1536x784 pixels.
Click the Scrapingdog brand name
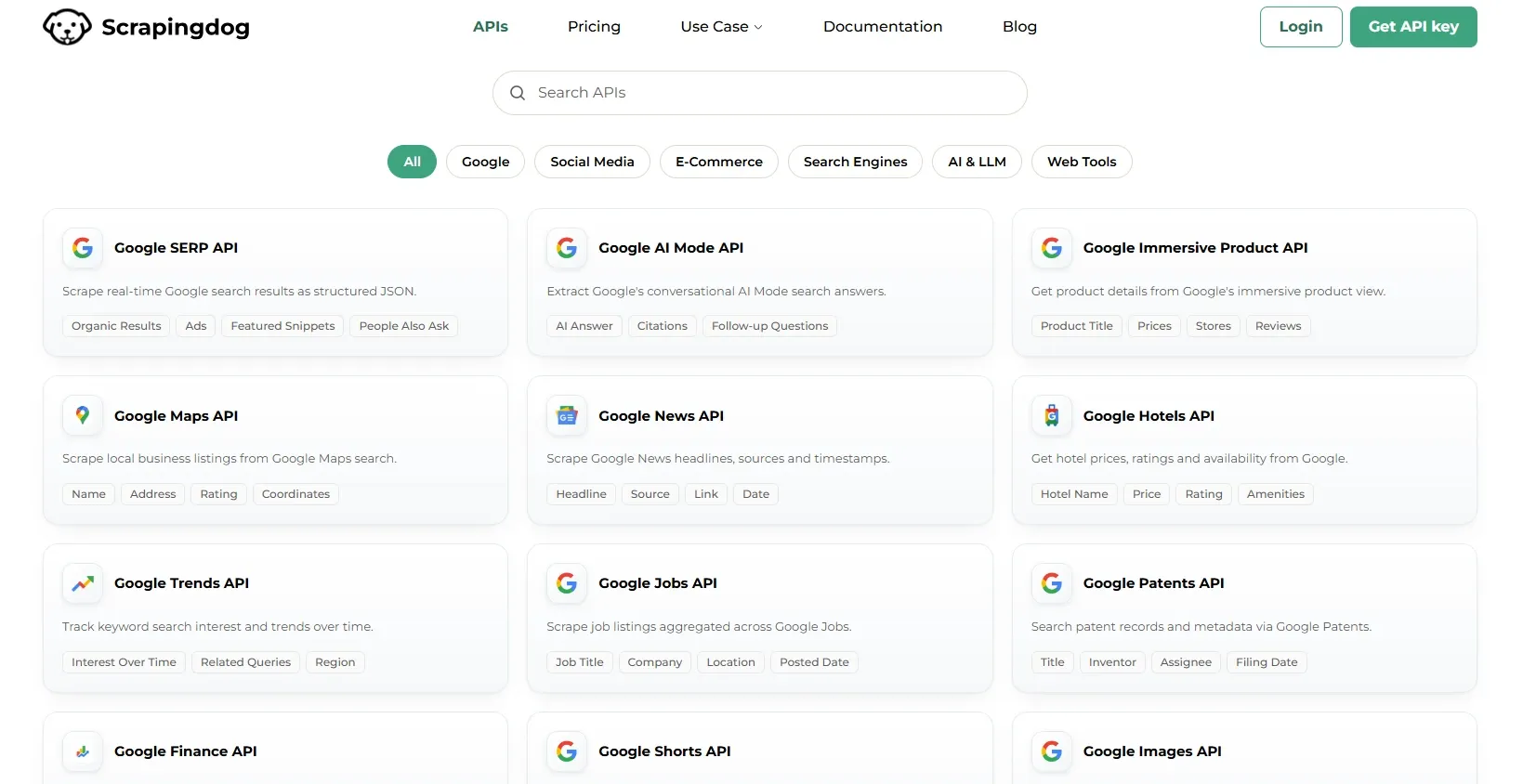176,28
